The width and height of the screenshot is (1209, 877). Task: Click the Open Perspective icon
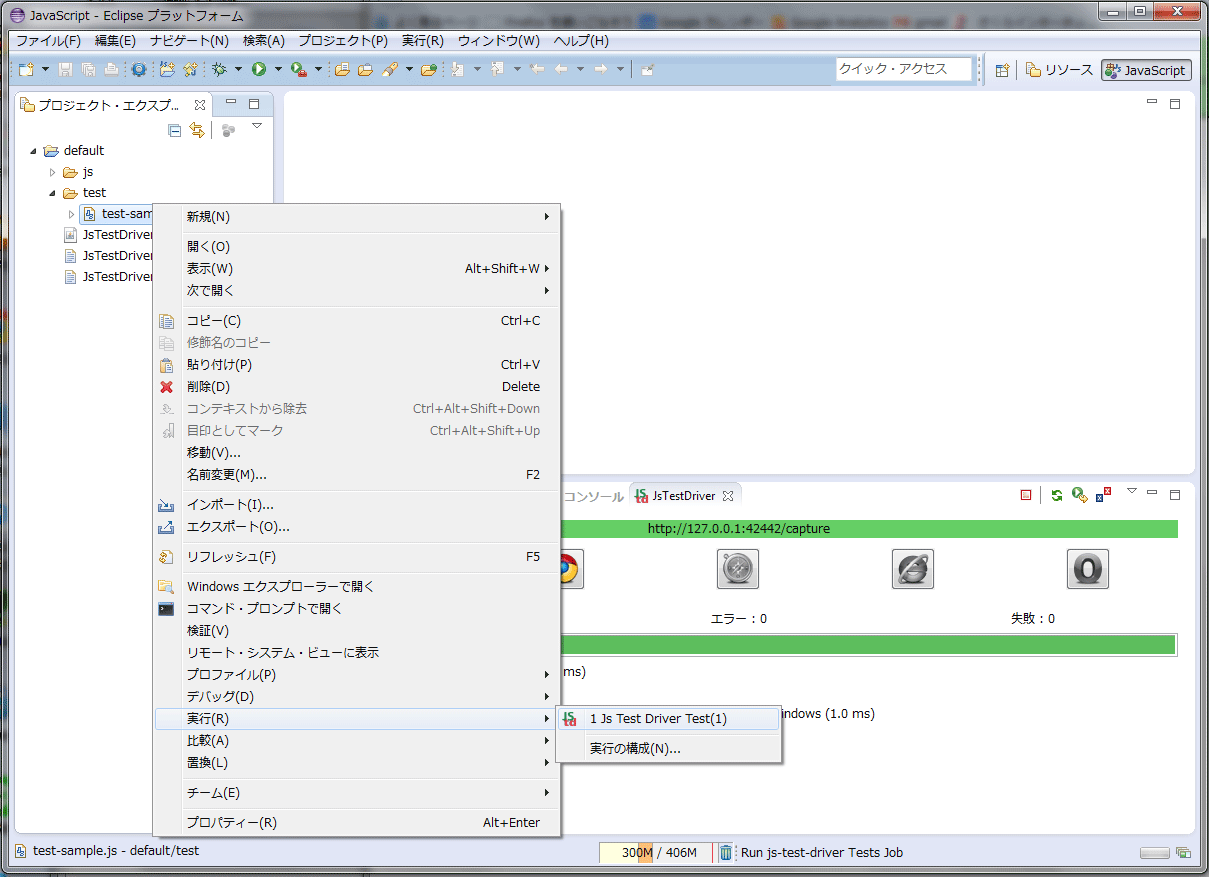[1001, 70]
